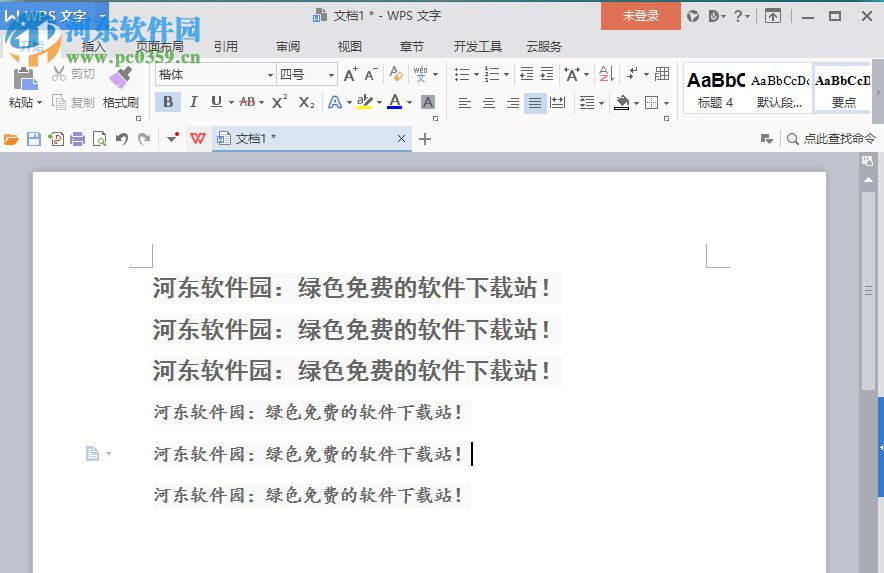Click the Copy (复制) button
This screenshot has width=884, height=573.
click(x=74, y=102)
